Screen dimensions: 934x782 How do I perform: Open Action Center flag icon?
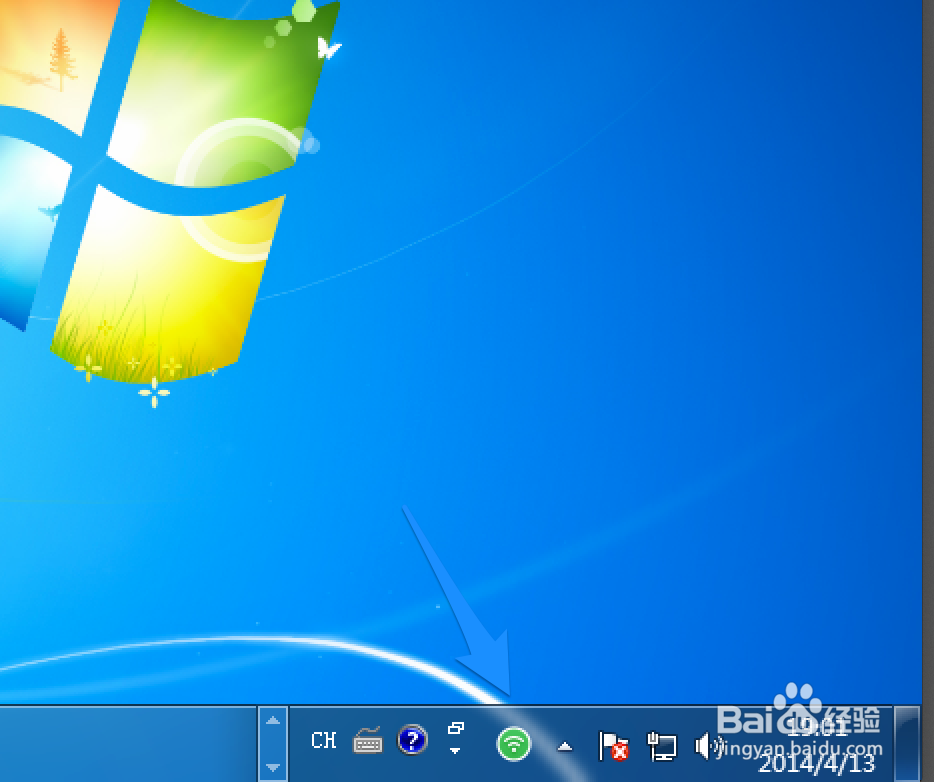tap(613, 746)
